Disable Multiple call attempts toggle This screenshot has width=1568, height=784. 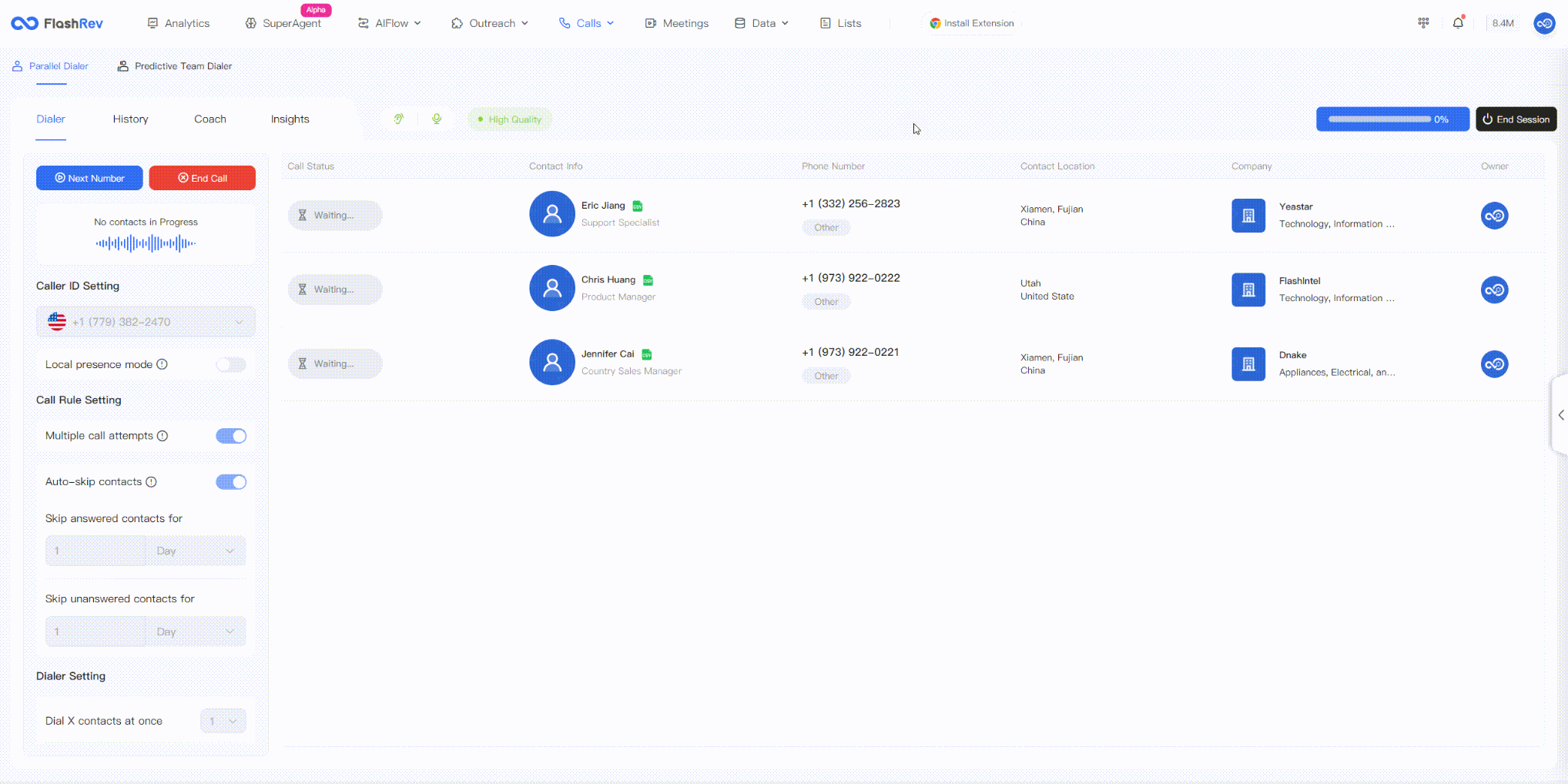tap(230, 436)
